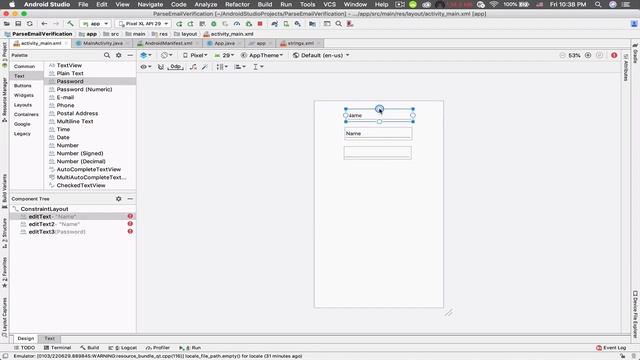The image size is (640, 360).
Task: Open the Align dropdown in design toolbar
Action: pos(240,67)
